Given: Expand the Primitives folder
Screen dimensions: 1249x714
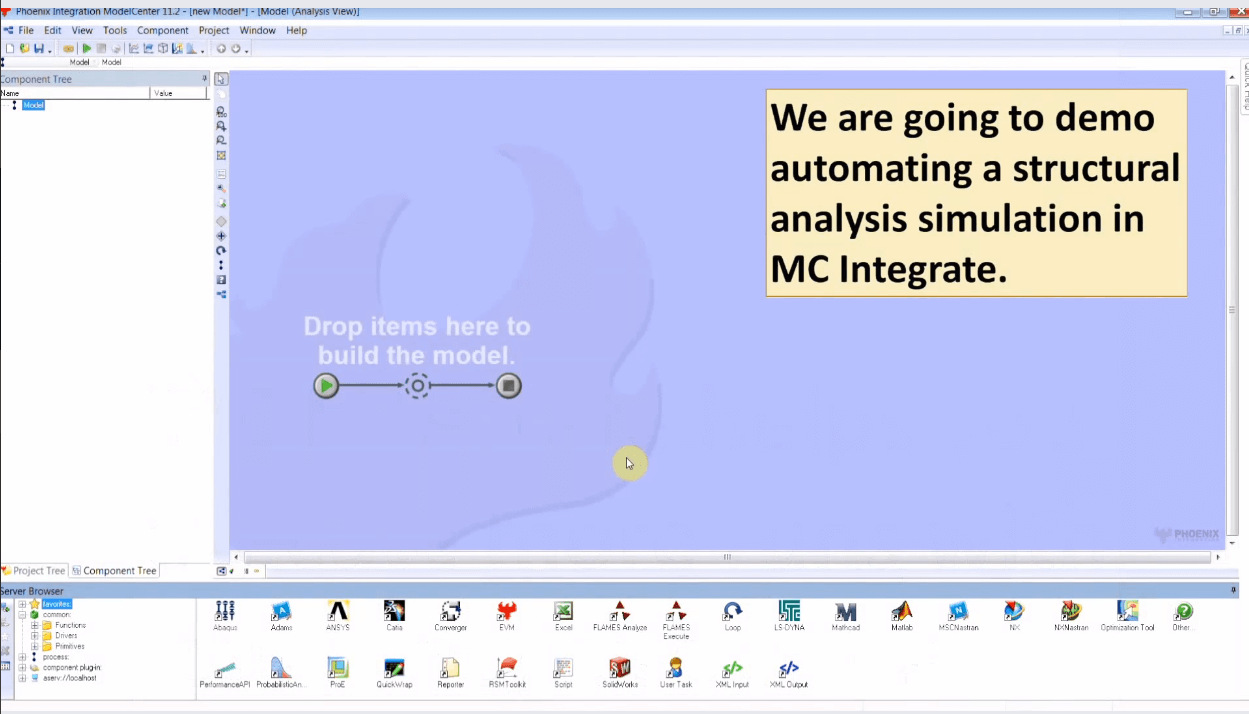Looking at the screenshot, I should click(x=34, y=646).
